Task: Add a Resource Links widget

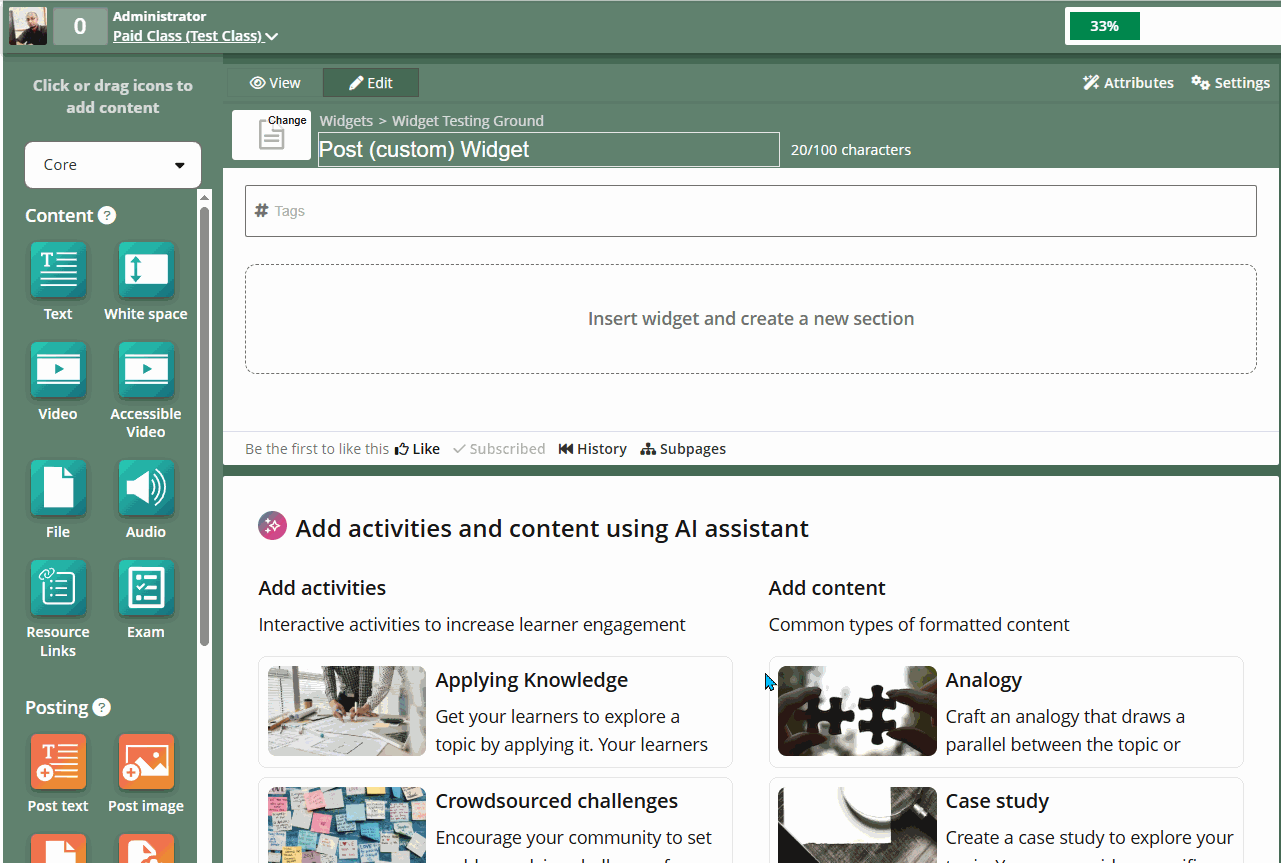Action: tap(58, 588)
